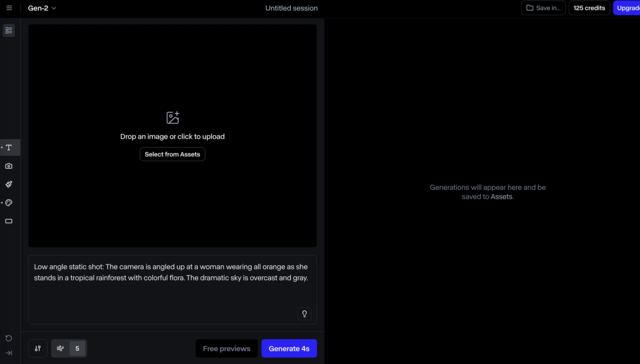Click Select from Assets button
640x364 pixels.
coord(172,154)
